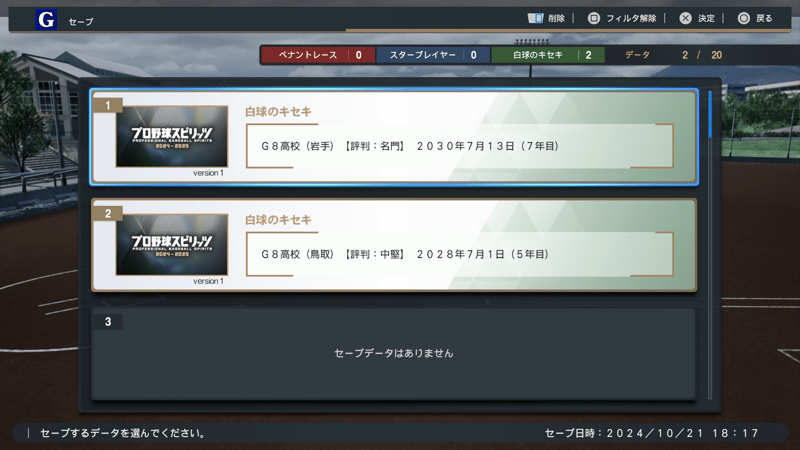Click 白球のキセキ title in slot 2
Image resolution: width=800 pixels, height=450 pixels.
[x=278, y=220]
